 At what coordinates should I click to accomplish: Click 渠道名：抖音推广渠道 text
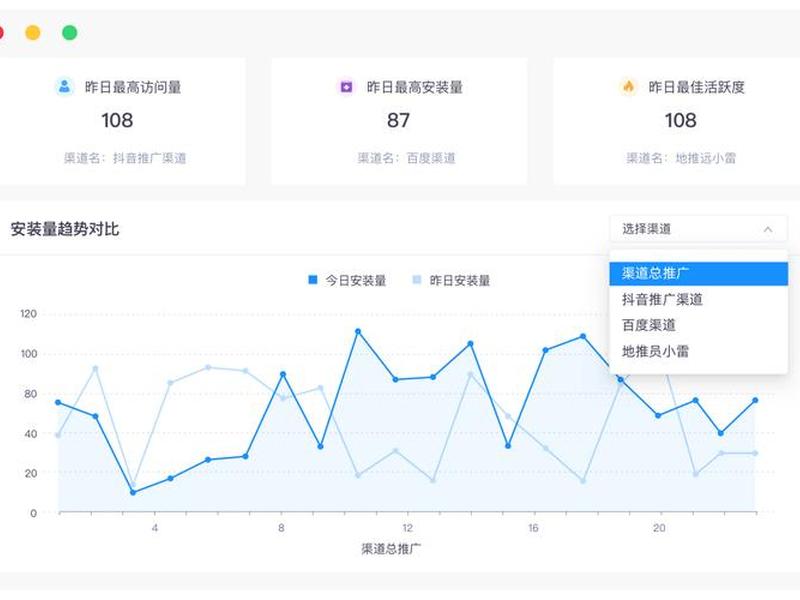click(x=125, y=158)
